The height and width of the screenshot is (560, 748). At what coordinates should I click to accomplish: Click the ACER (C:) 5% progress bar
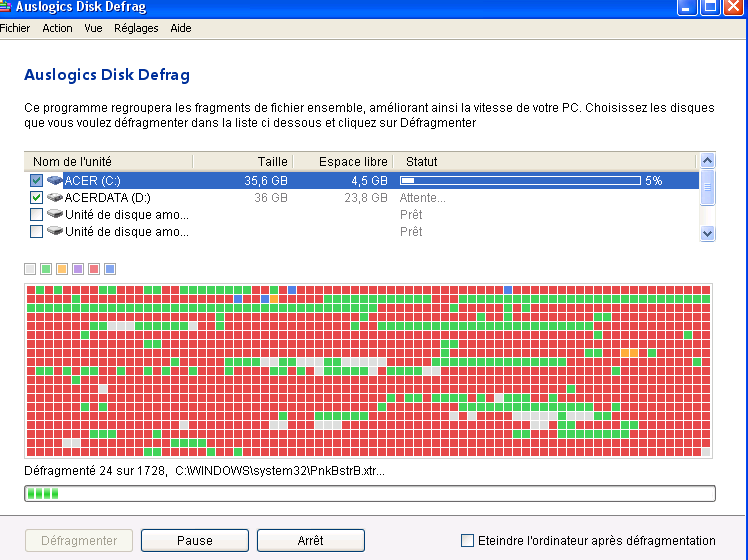click(520, 180)
